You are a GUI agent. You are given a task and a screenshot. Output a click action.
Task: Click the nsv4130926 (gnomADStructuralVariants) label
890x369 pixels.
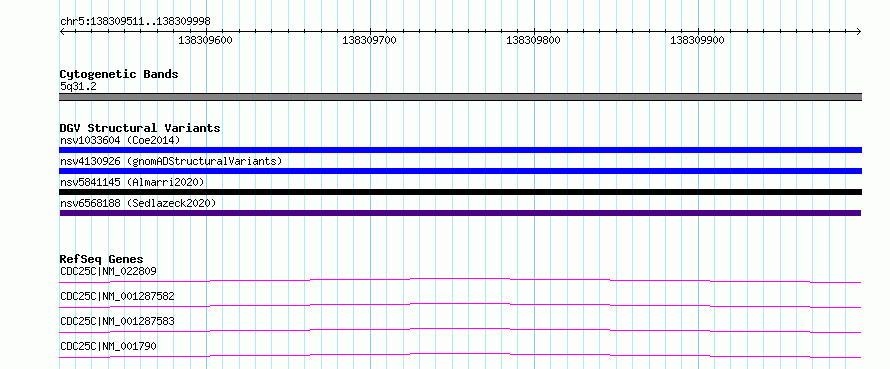[x=171, y=161]
